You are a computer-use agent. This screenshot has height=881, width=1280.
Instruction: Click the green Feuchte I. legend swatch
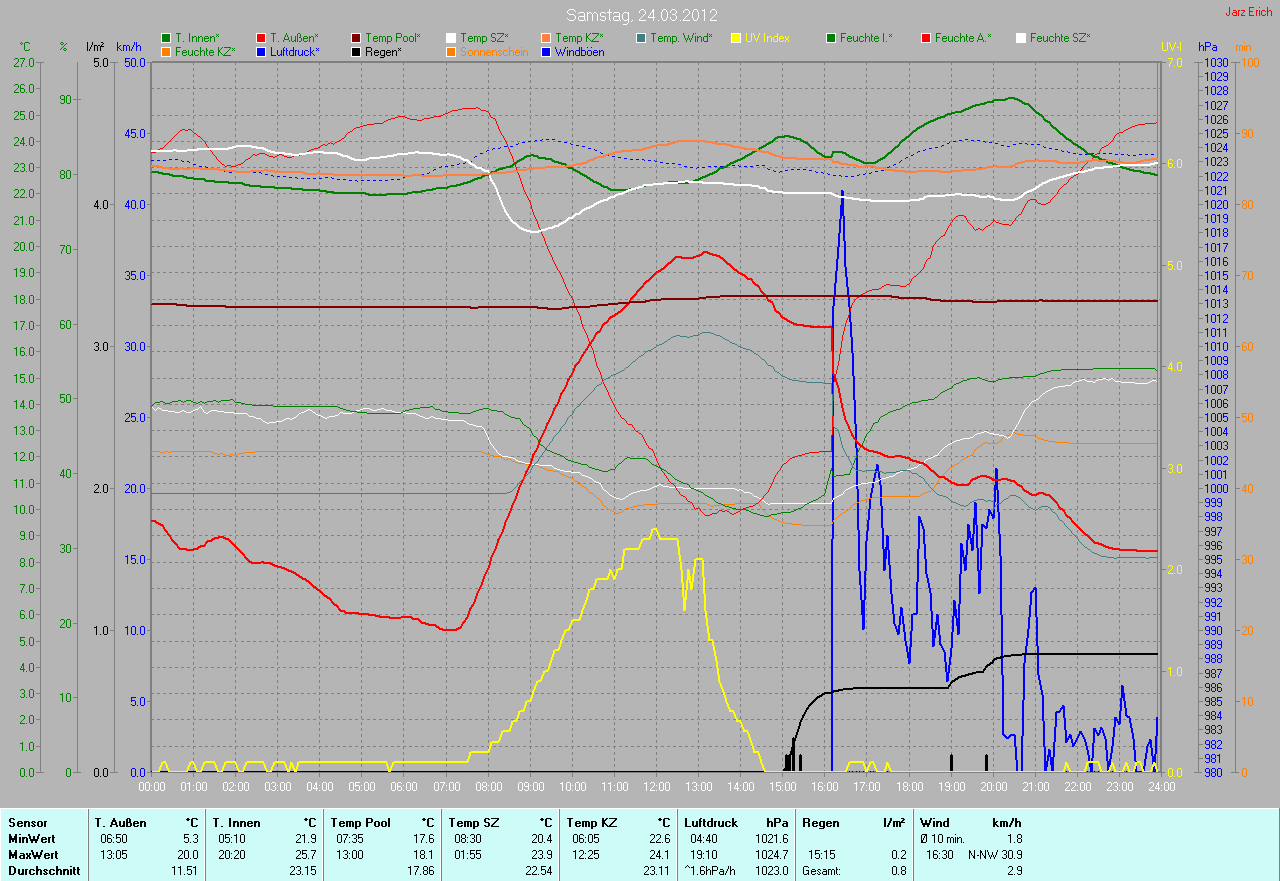[831, 38]
